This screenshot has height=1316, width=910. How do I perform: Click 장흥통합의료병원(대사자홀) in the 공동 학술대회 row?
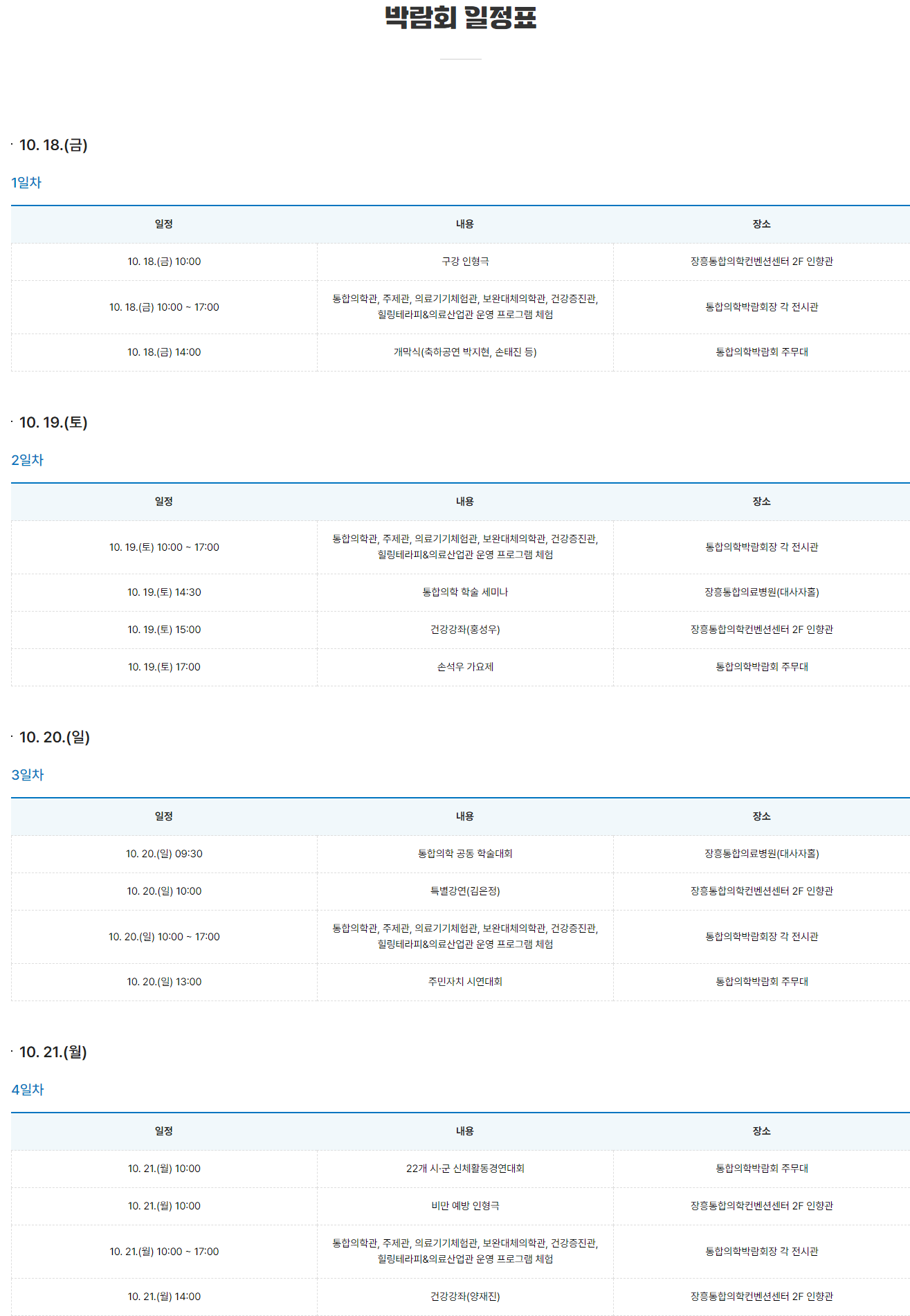762,854
